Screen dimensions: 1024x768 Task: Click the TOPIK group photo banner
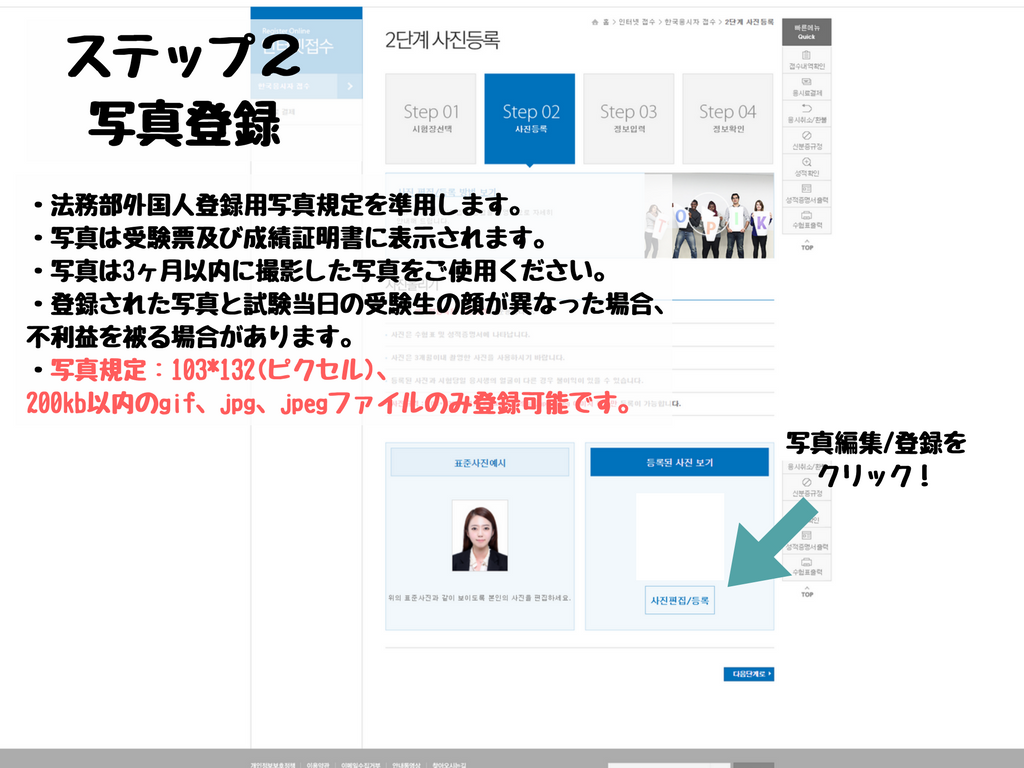[709, 216]
